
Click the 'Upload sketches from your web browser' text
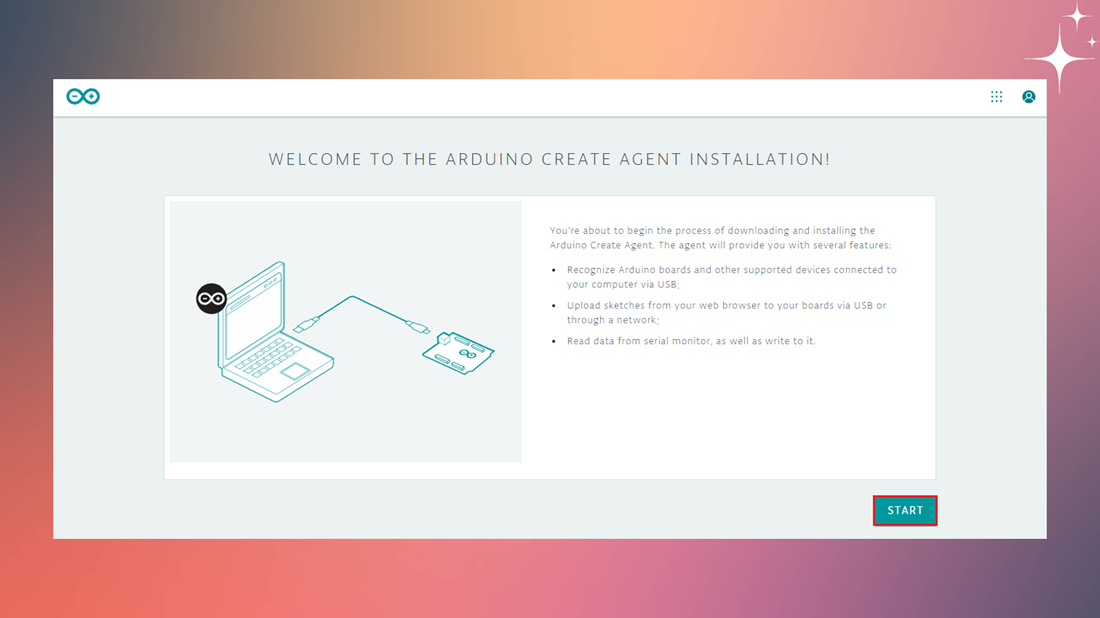[726, 313]
